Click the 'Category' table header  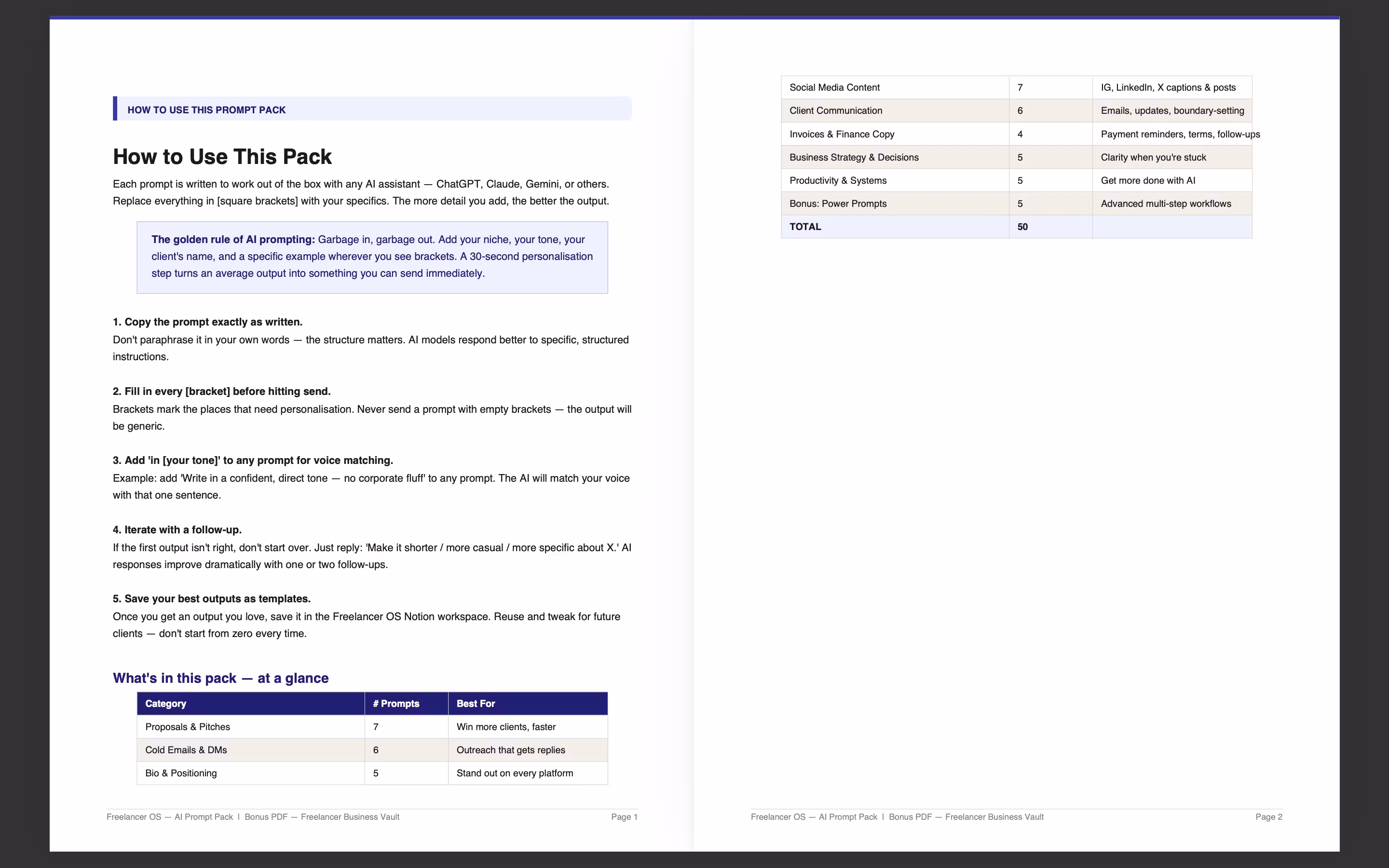251,704
